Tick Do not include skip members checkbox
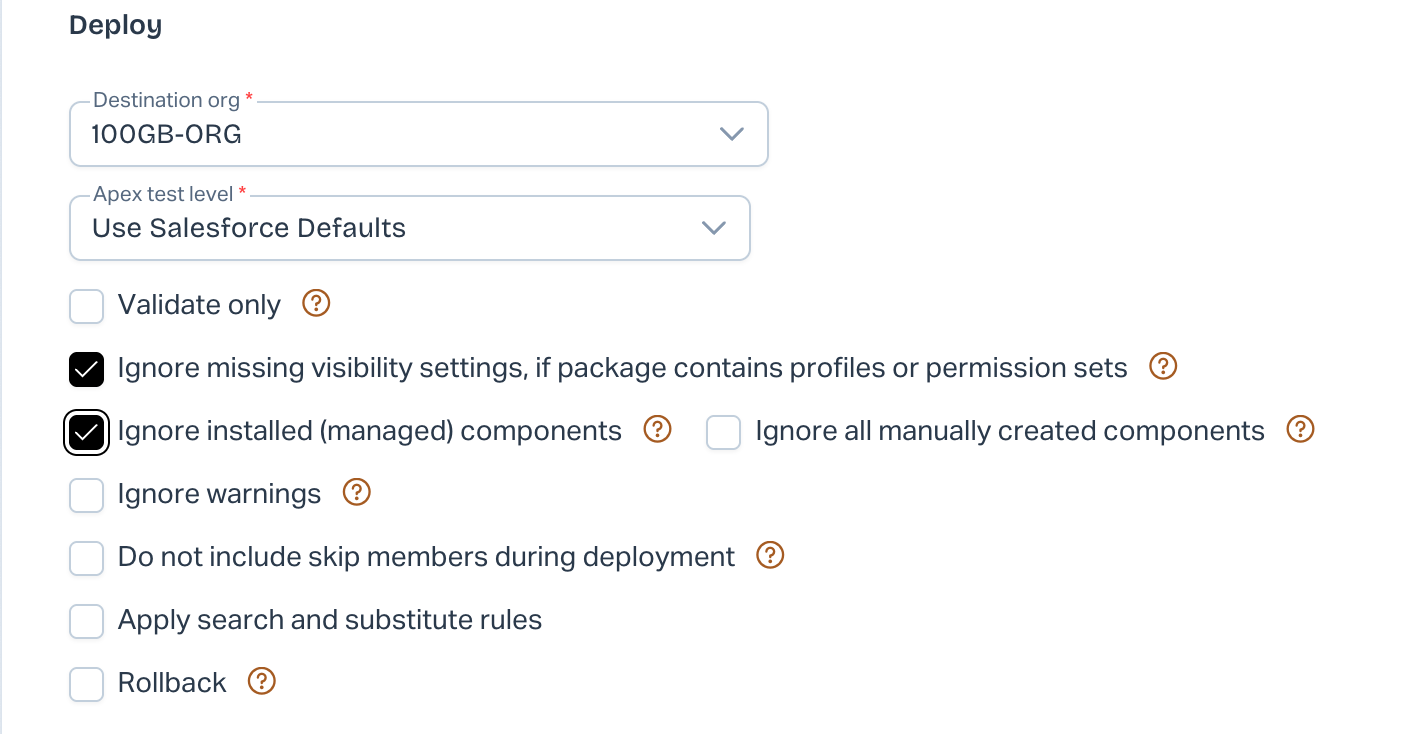 87,558
